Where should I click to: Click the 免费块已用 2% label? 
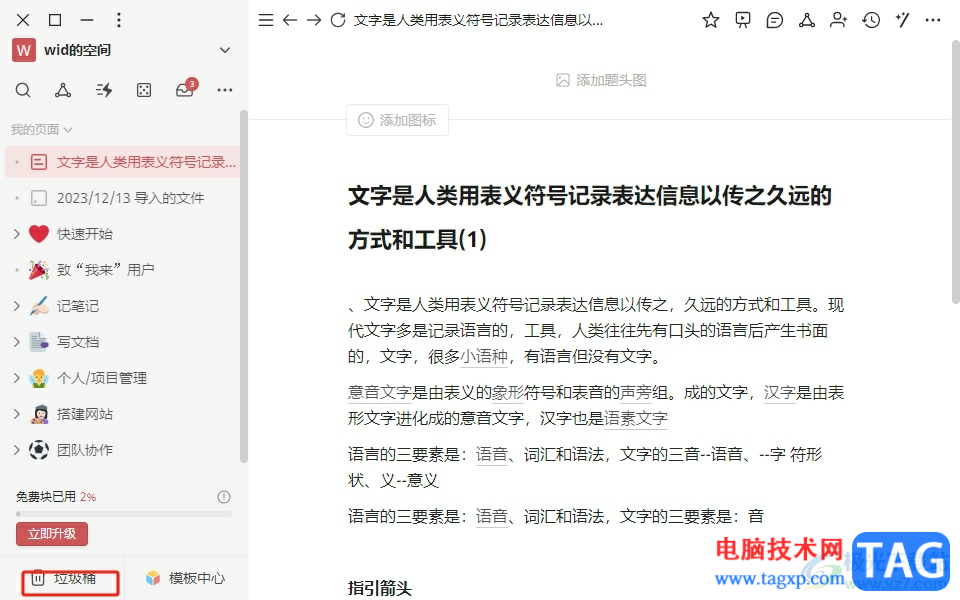point(56,497)
